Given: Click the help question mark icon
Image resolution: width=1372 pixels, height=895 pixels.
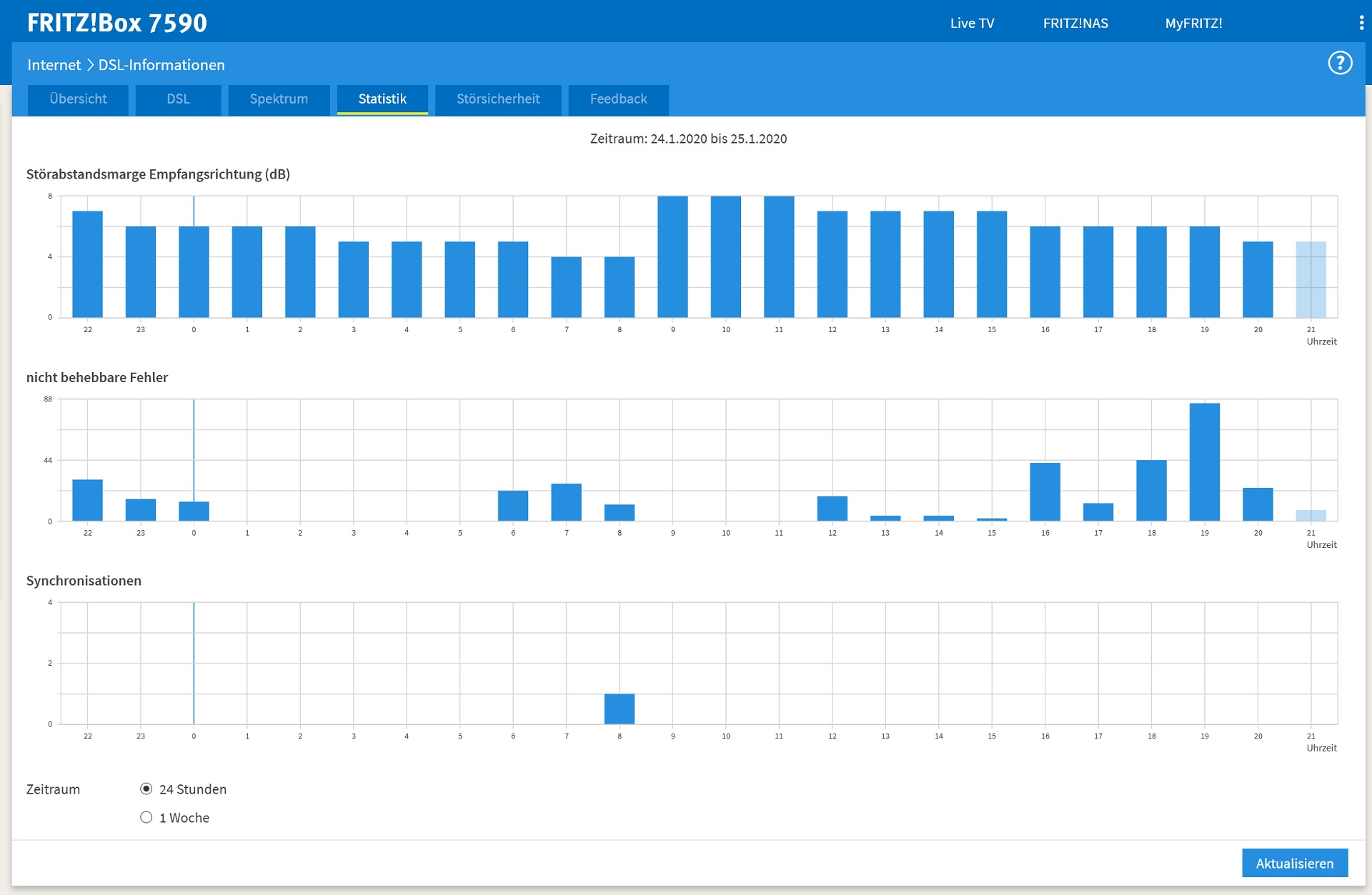Looking at the screenshot, I should click(1340, 64).
